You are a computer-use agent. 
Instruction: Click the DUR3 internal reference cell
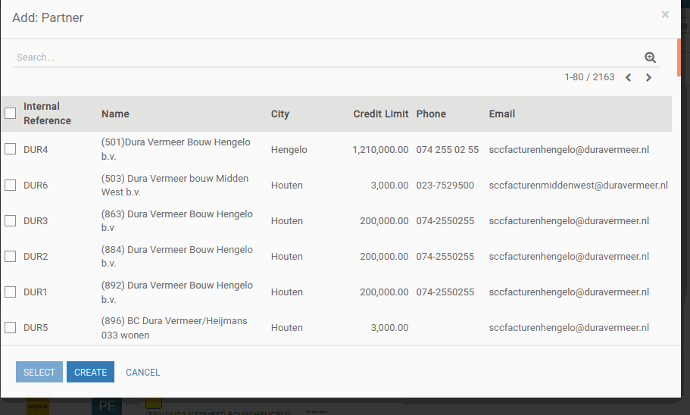(36, 221)
